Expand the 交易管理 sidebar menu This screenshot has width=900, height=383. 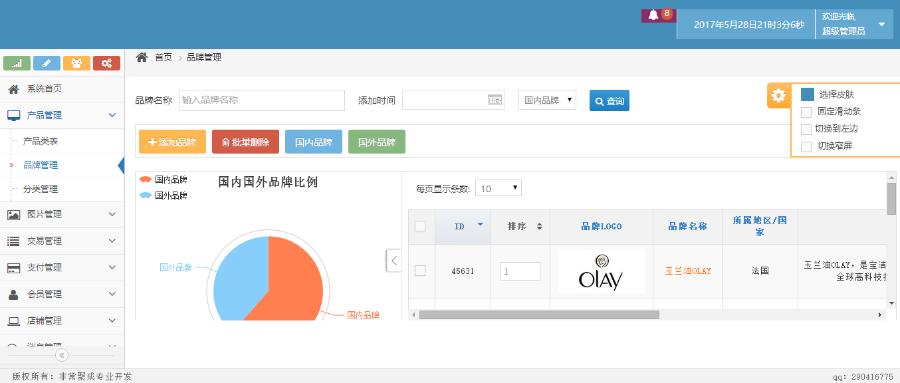(x=62, y=241)
